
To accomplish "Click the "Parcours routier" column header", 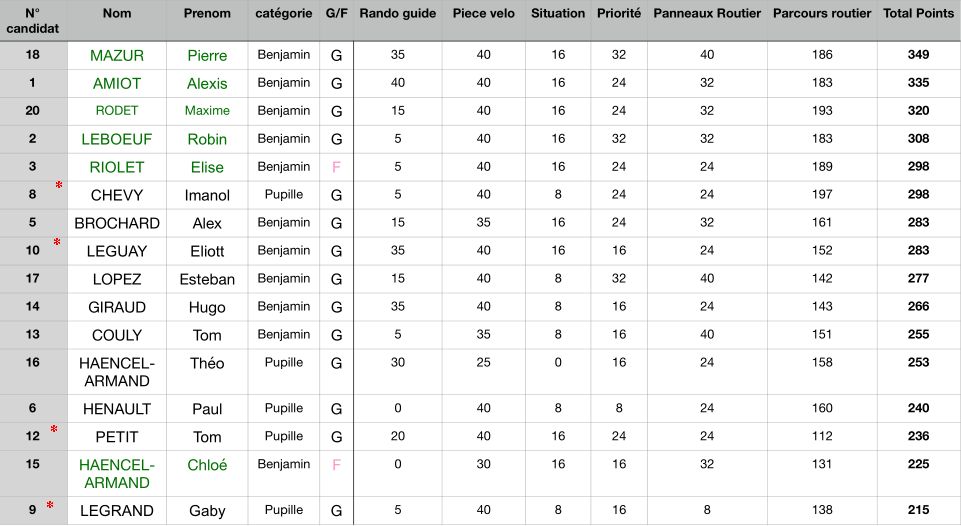I will pos(822,14).
